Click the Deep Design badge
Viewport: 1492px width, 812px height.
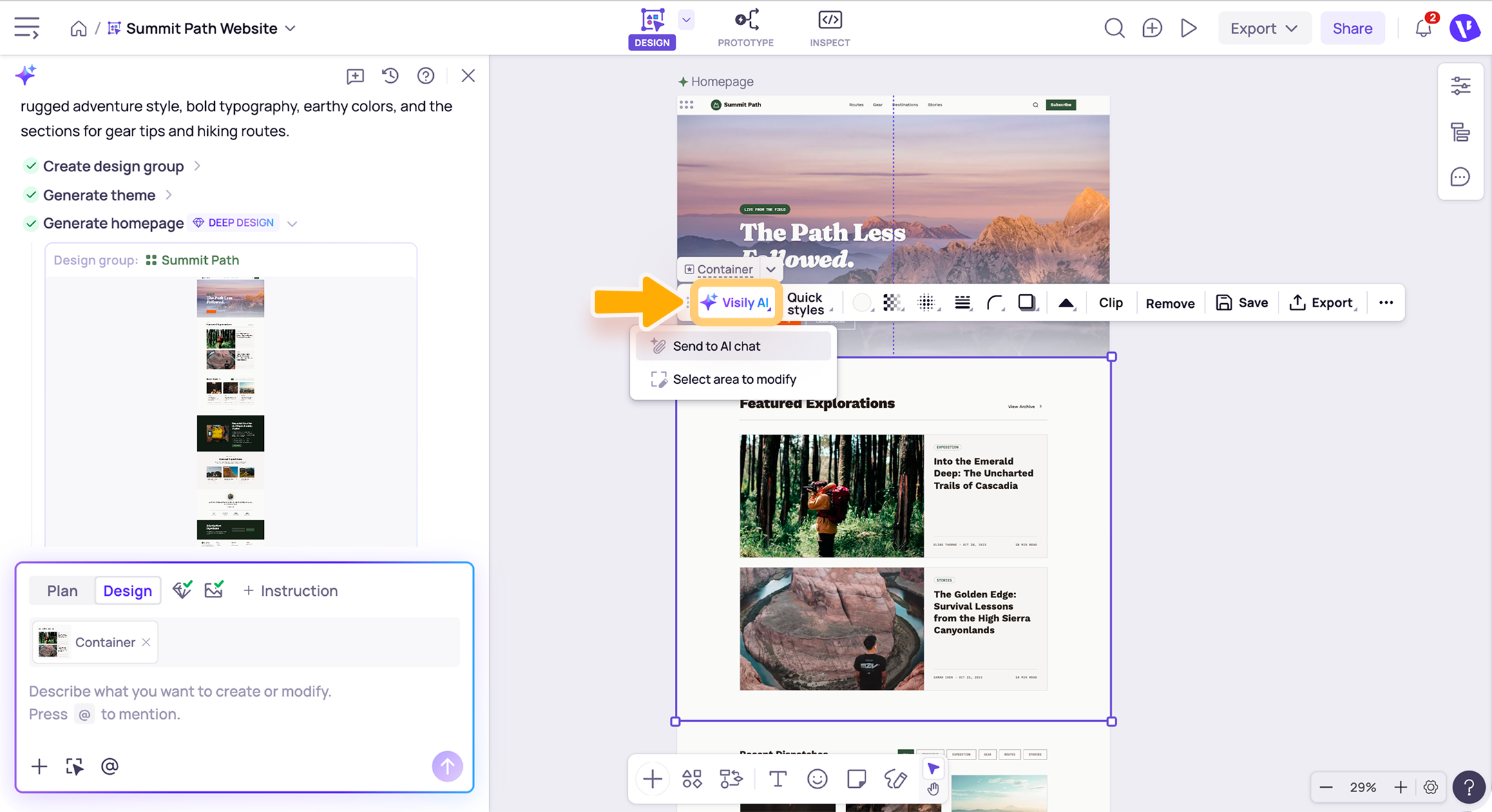pyautogui.click(x=233, y=223)
